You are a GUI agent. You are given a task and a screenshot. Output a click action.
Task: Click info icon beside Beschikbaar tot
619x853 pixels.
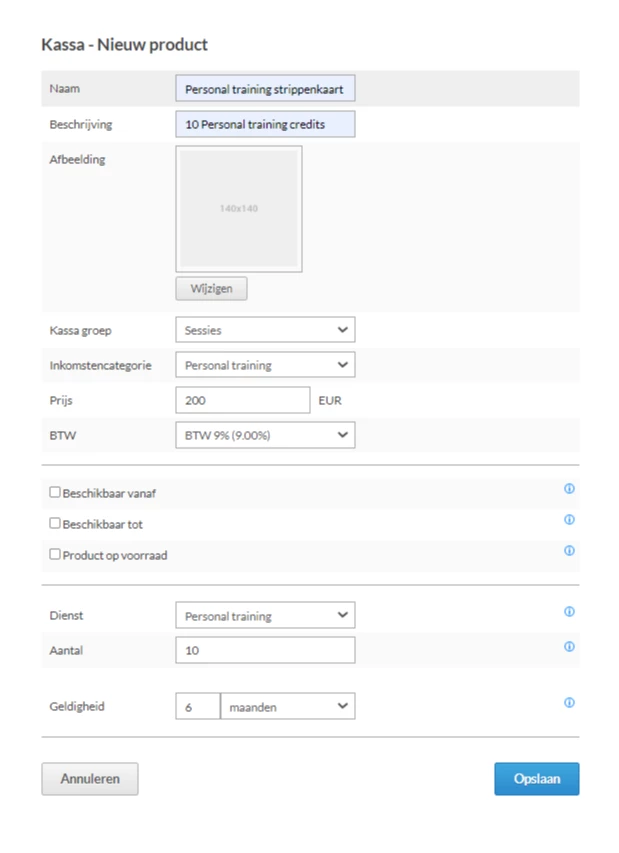(569, 520)
